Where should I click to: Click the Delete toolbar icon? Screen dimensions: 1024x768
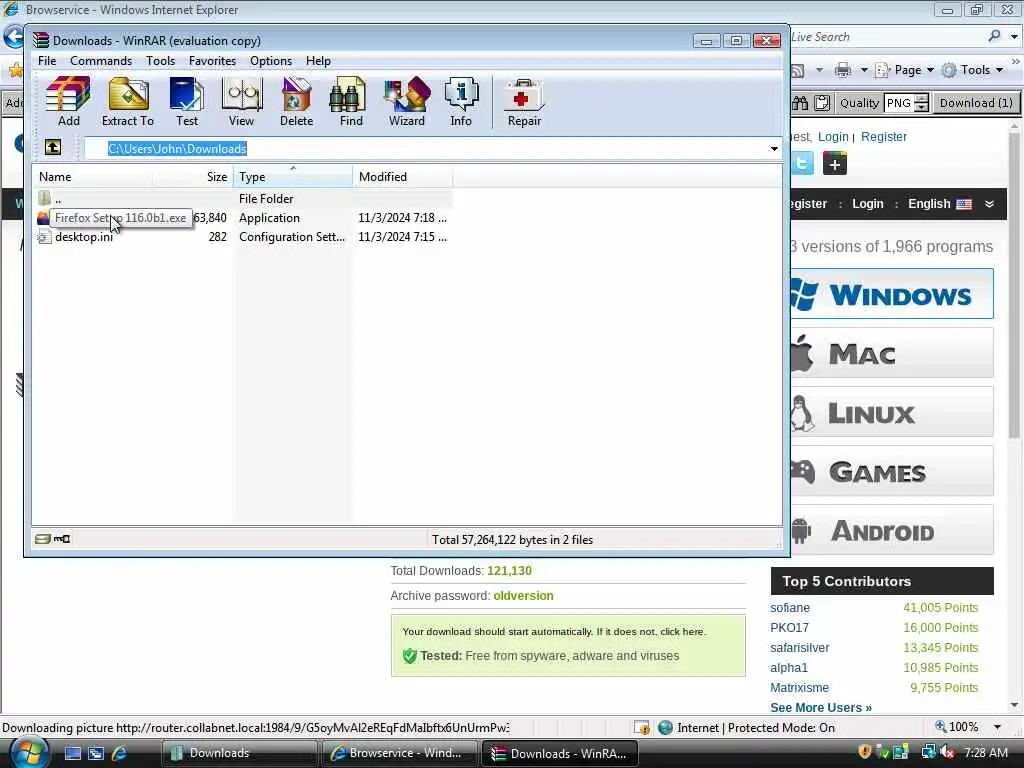pyautogui.click(x=296, y=101)
